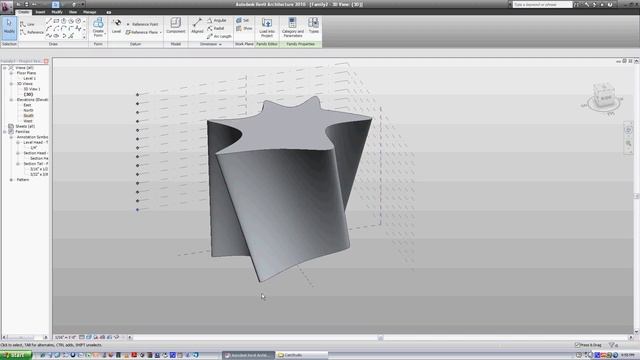Switch to Camtasia taskbar button
Screen dimensions: 640x360
coord(302,356)
